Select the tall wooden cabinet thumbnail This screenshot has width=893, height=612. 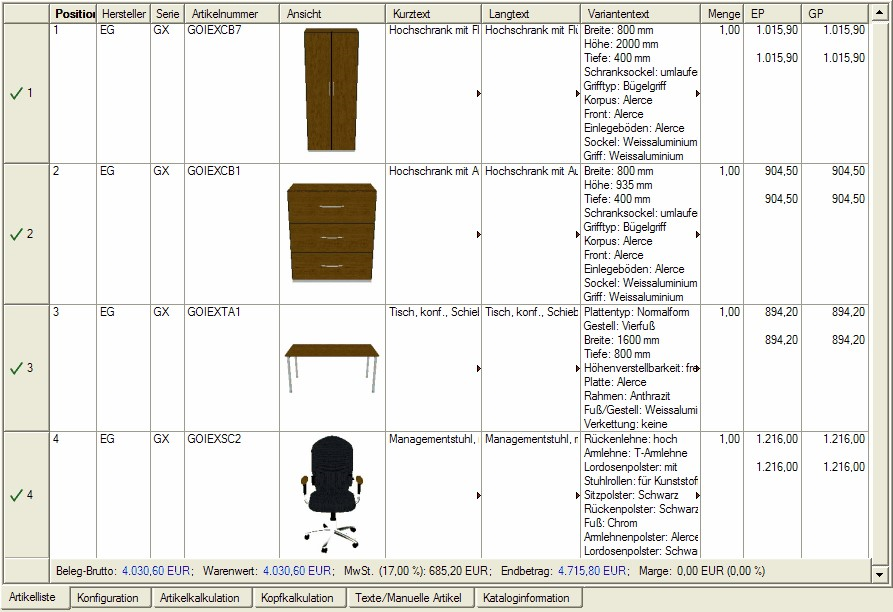(x=331, y=90)
